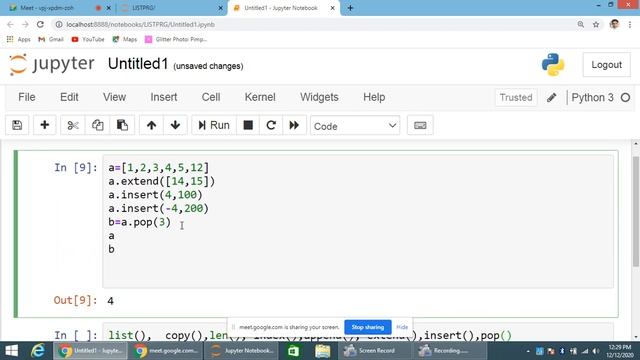Click the Trusted notebook indicator
Image resolution: width=640 pixels, height=360 pixels.
[516, 98]
